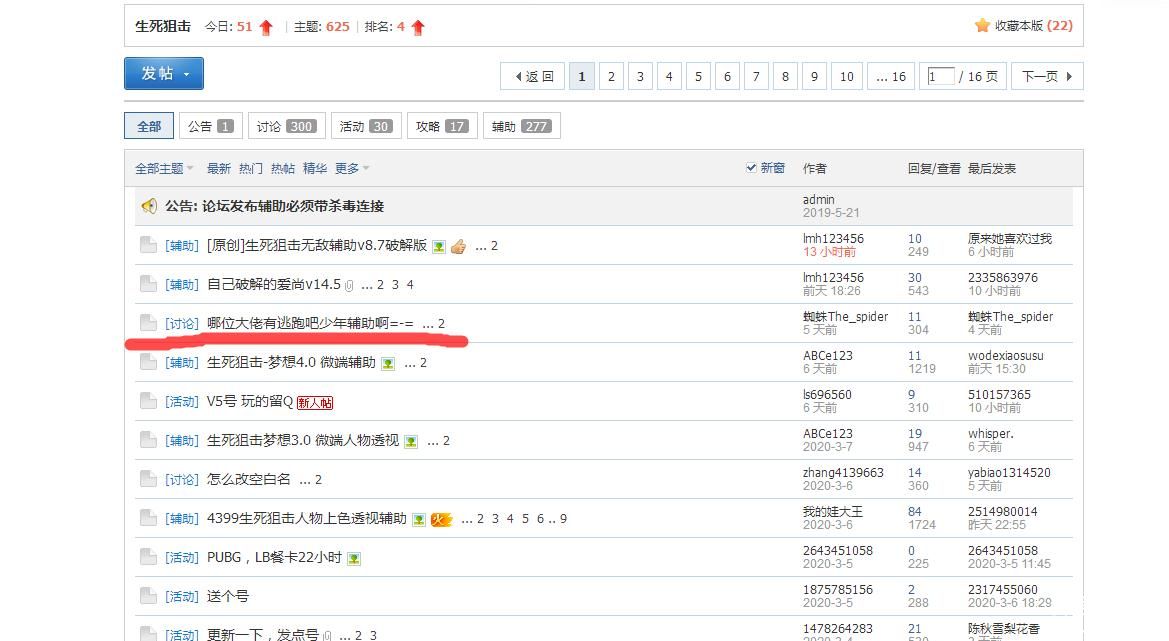Click folder icon of 自己破解的爱尚v14.5 thread
This screenshot has width=1169, height=641.
[148, 283]
